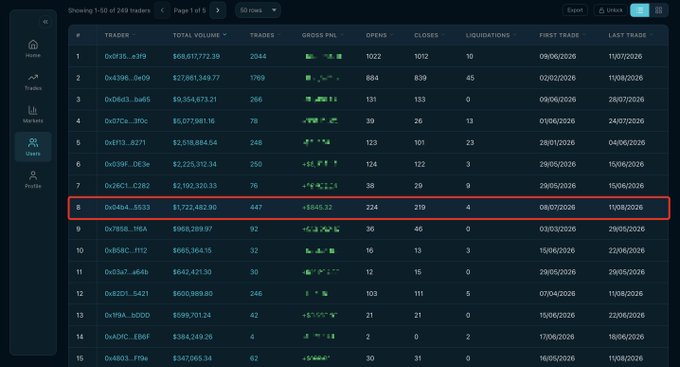Click the $968,289.97 total volume cell
This screenshot has width=680, height=367.
point(192,229)
